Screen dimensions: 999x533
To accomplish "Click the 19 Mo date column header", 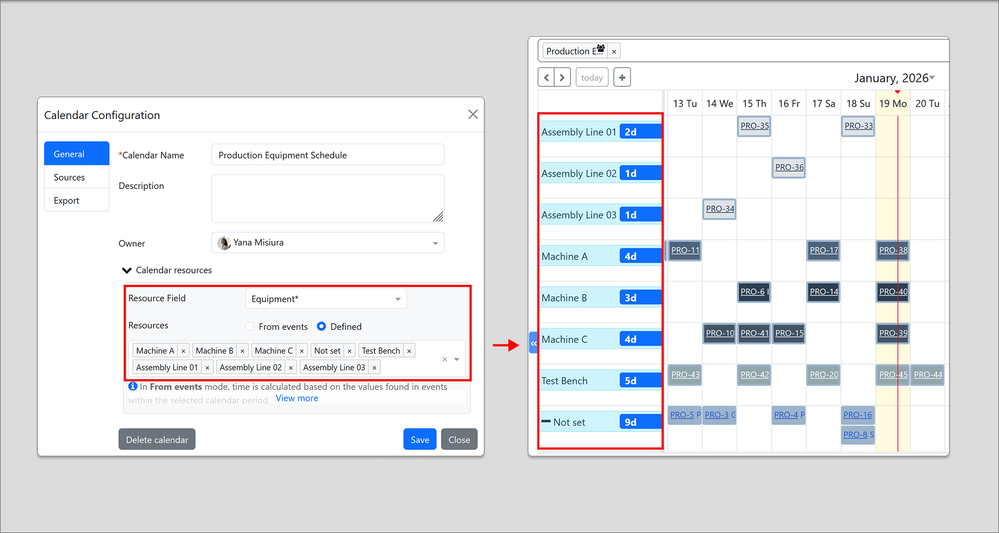I will [x=893, y=103].
